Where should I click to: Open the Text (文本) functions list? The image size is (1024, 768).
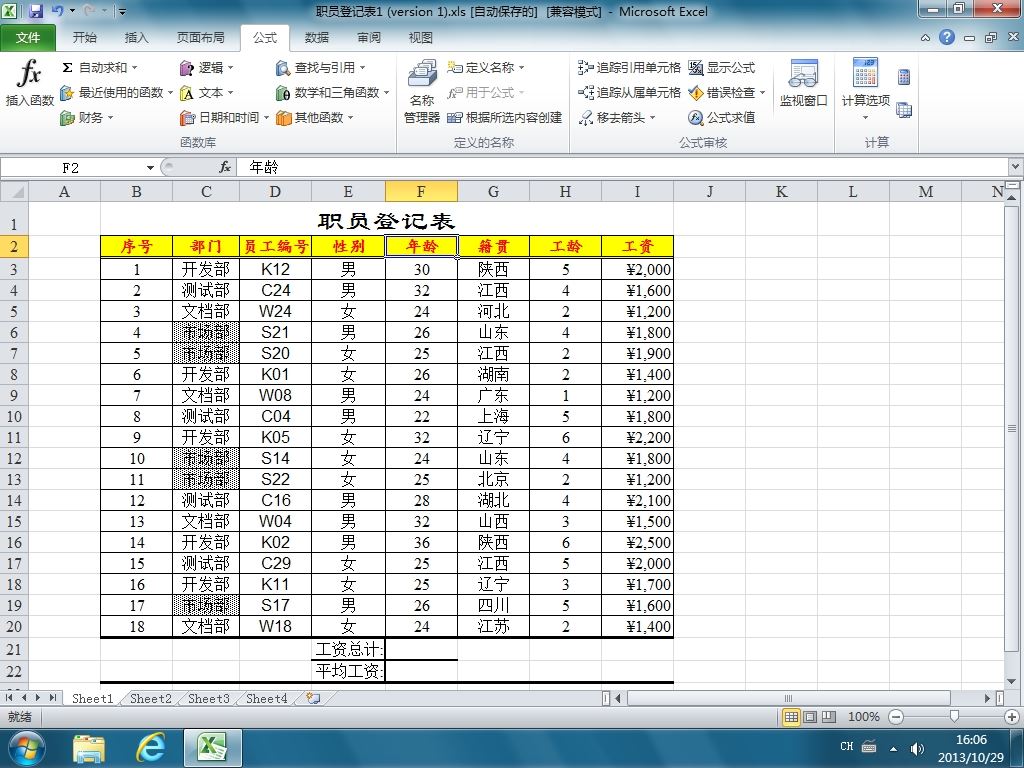pos(206,93)
